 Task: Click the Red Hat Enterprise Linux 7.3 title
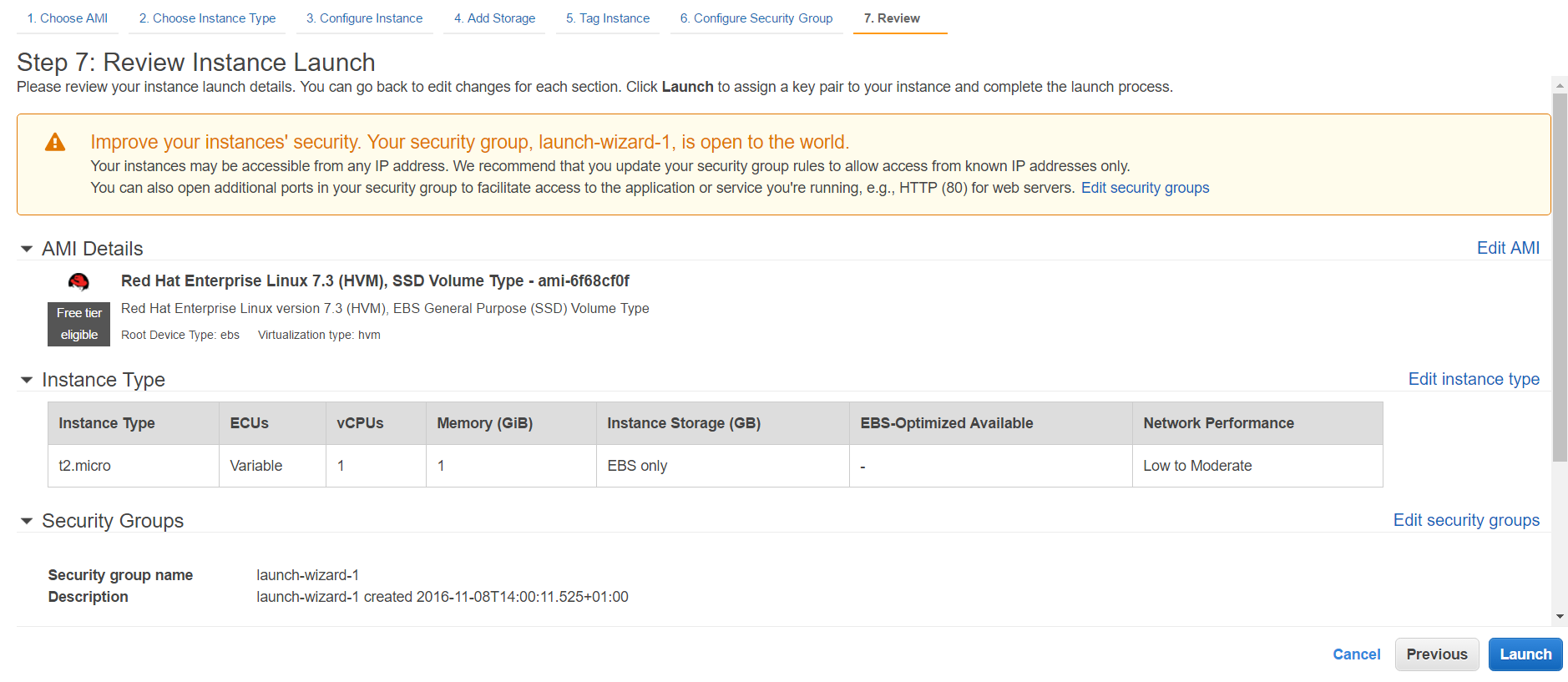(375, 281)
